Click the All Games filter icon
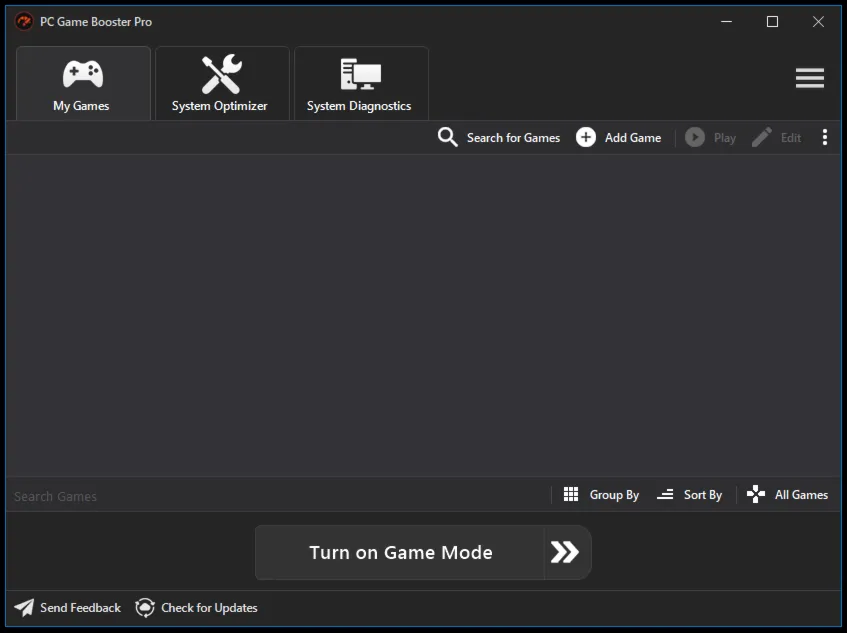 point(756,494)
